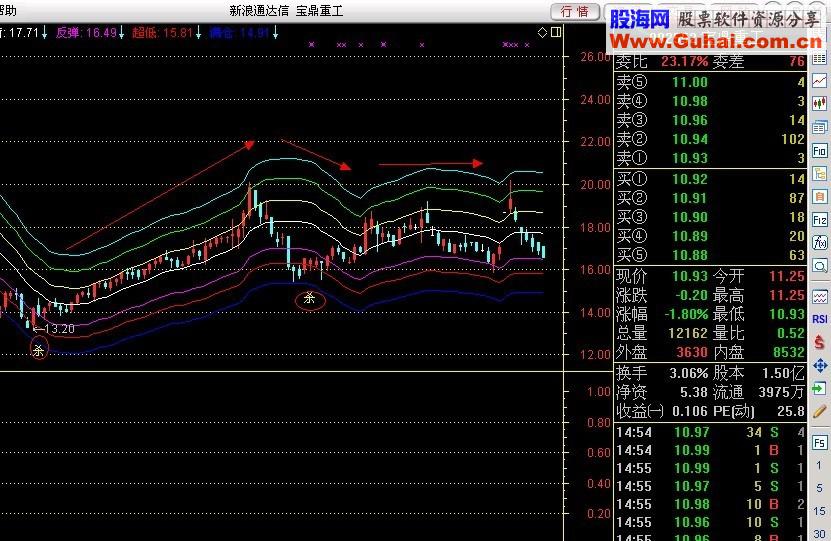Click the red dollar sign icon
This screenshot has height=541, width=831.
tap(819, 342)
